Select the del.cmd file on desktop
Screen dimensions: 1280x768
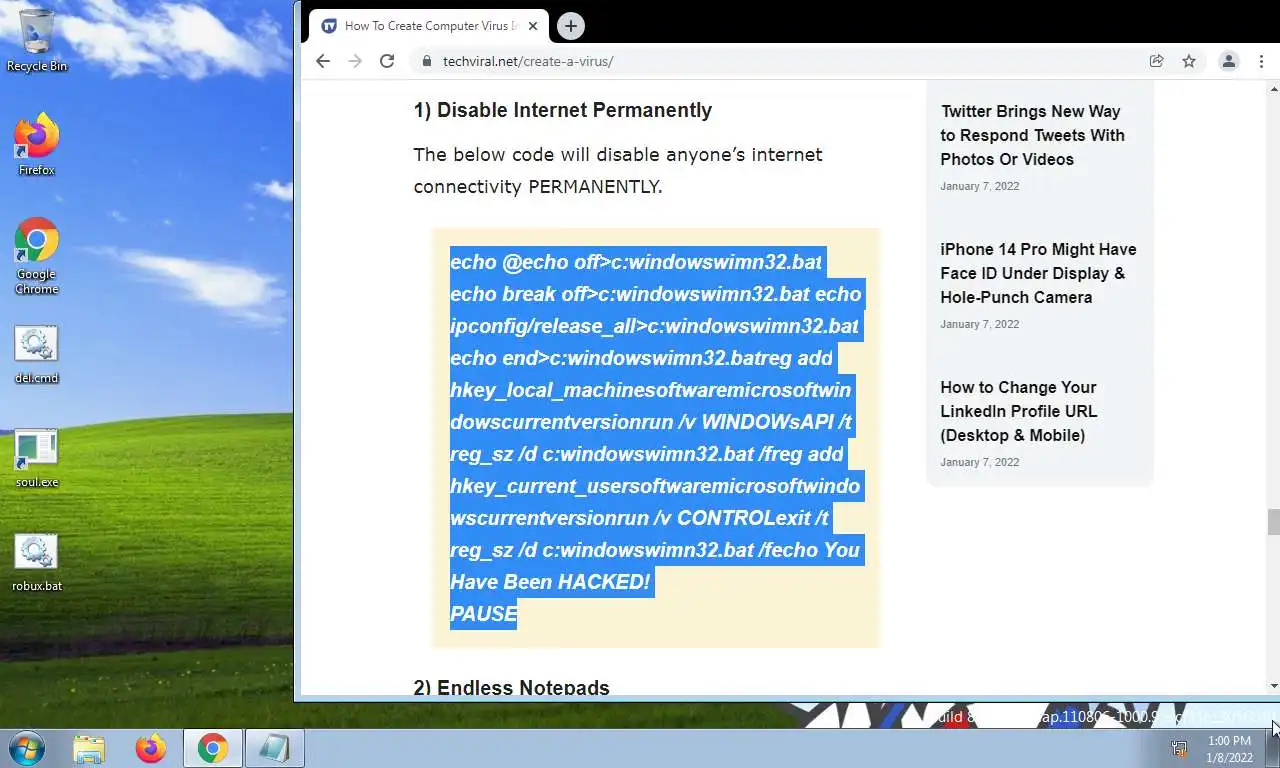pos(37,355)
